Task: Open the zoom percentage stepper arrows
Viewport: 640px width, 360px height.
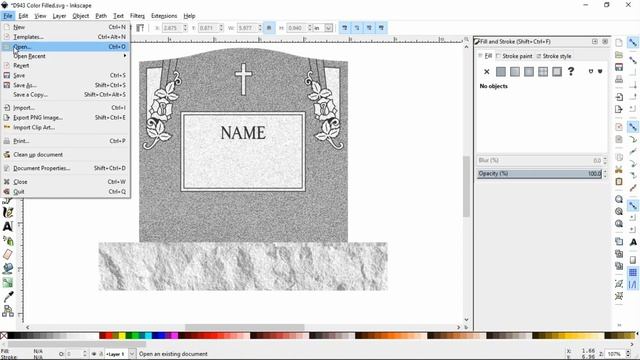Action: point(628,354)
